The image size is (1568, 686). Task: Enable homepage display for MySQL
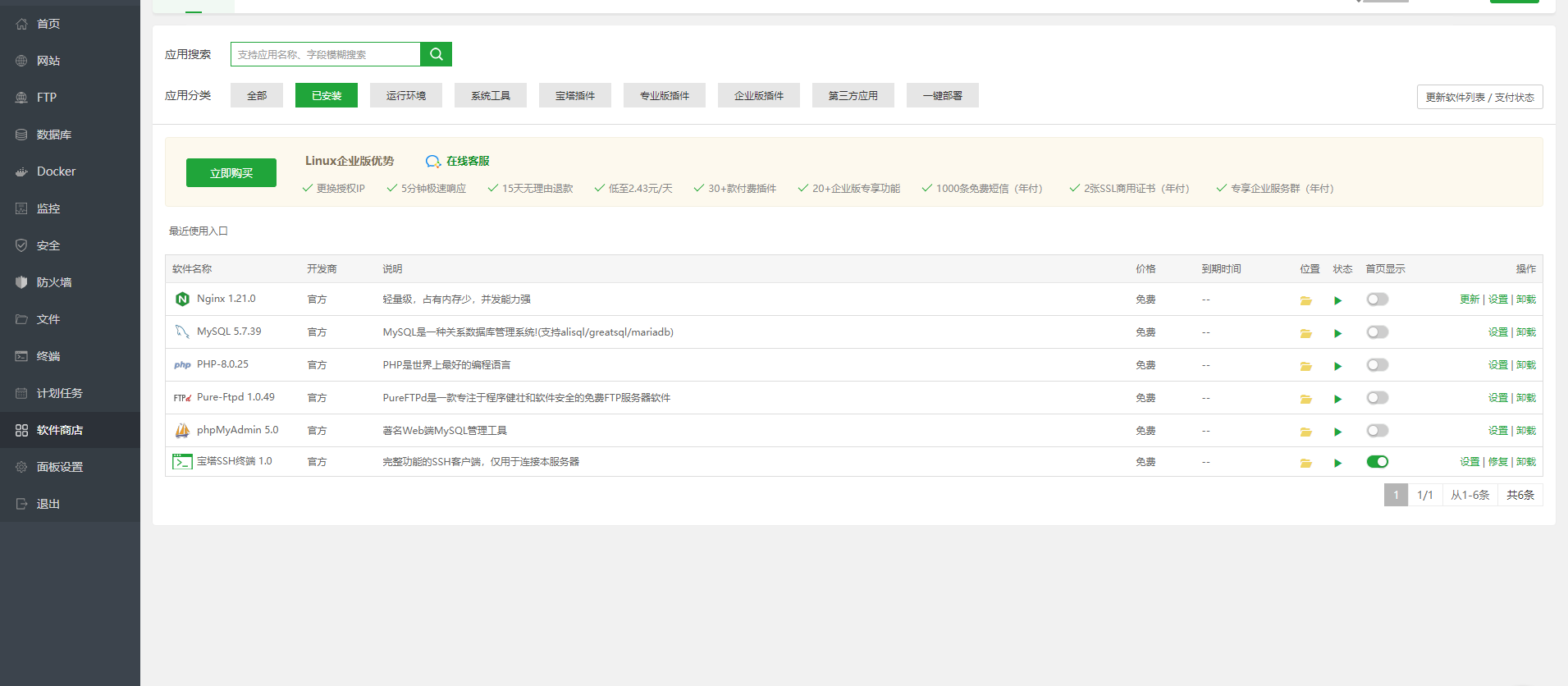[1378, 332]
